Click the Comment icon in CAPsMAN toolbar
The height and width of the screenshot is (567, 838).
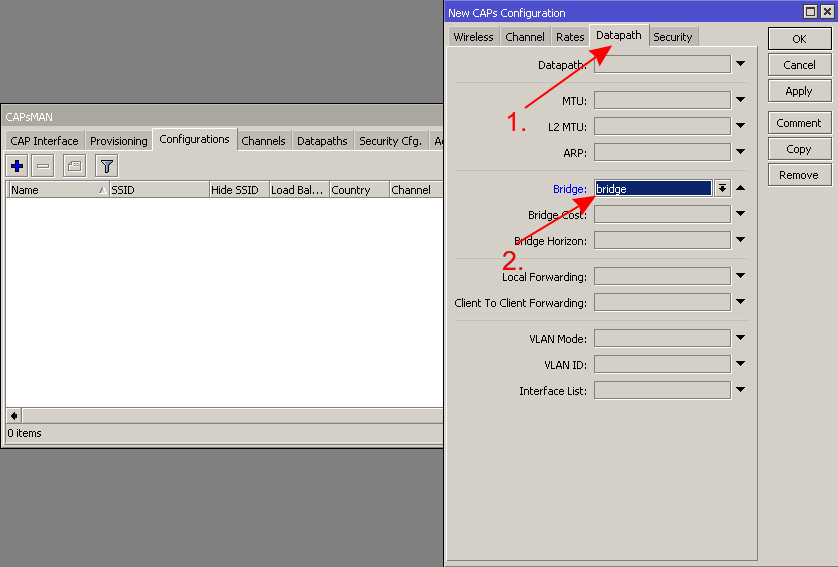point(74,166)
